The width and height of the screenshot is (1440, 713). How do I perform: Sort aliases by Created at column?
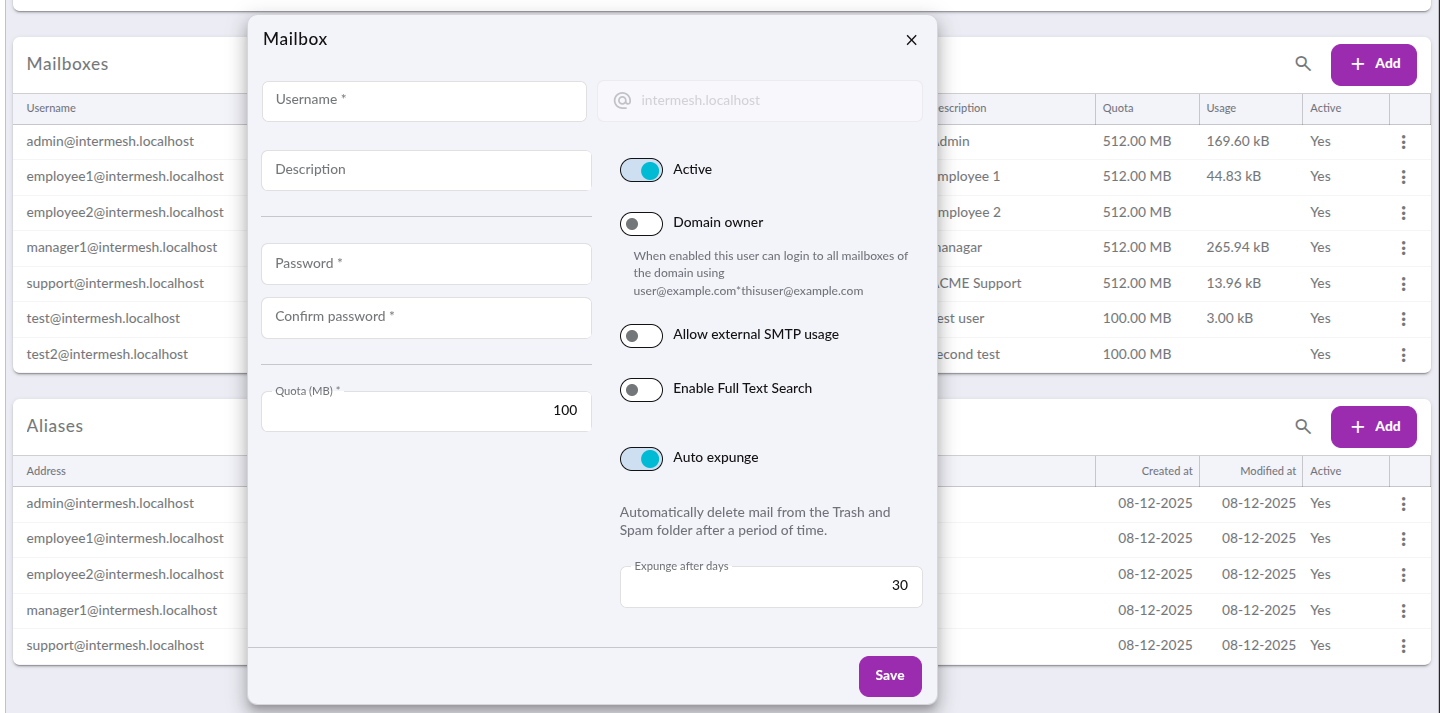(x=1147, y=471)
